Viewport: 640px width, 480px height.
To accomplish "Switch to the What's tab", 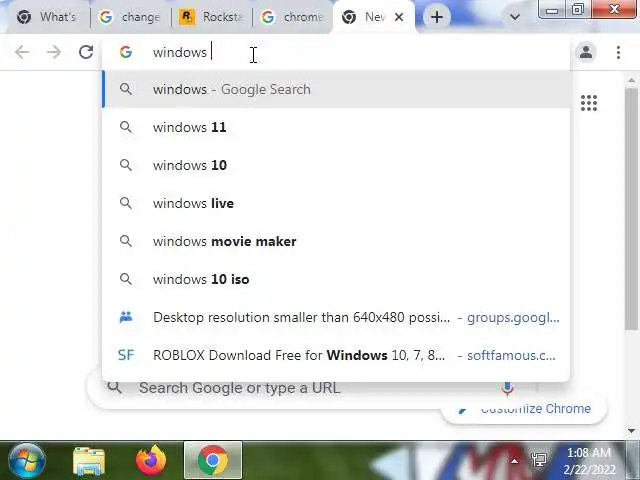I will [x=47, y=17].
